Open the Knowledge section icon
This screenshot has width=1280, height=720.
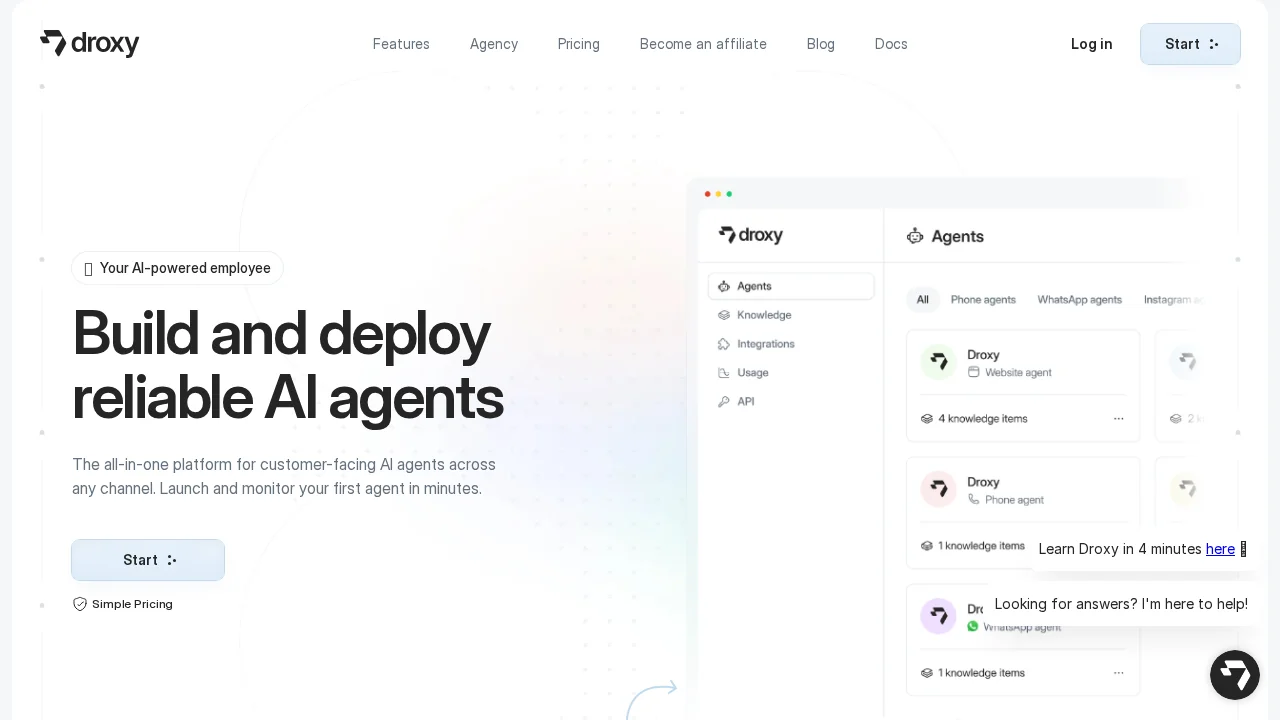[x=724, y=315]
